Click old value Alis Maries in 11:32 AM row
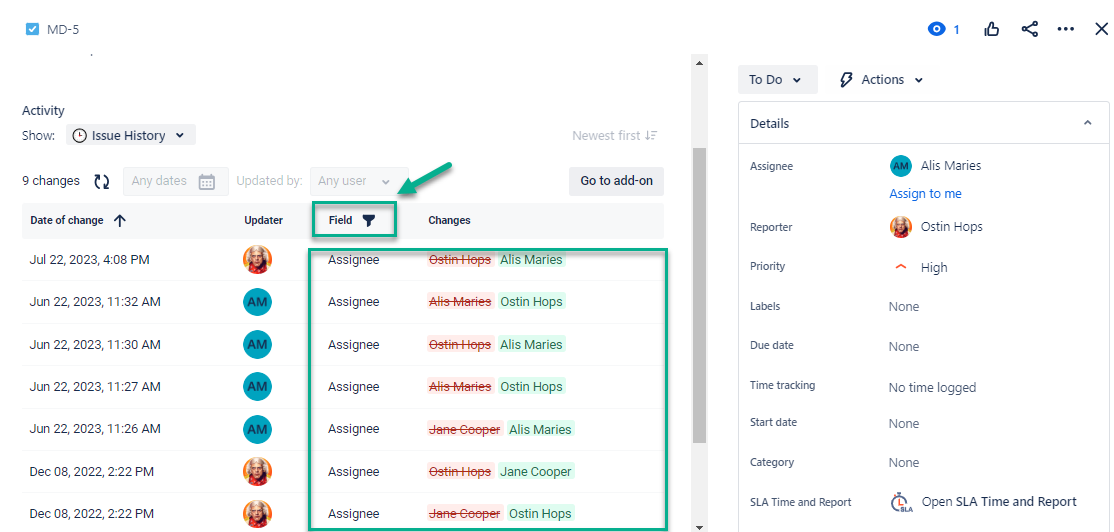 tap(460, 302)
